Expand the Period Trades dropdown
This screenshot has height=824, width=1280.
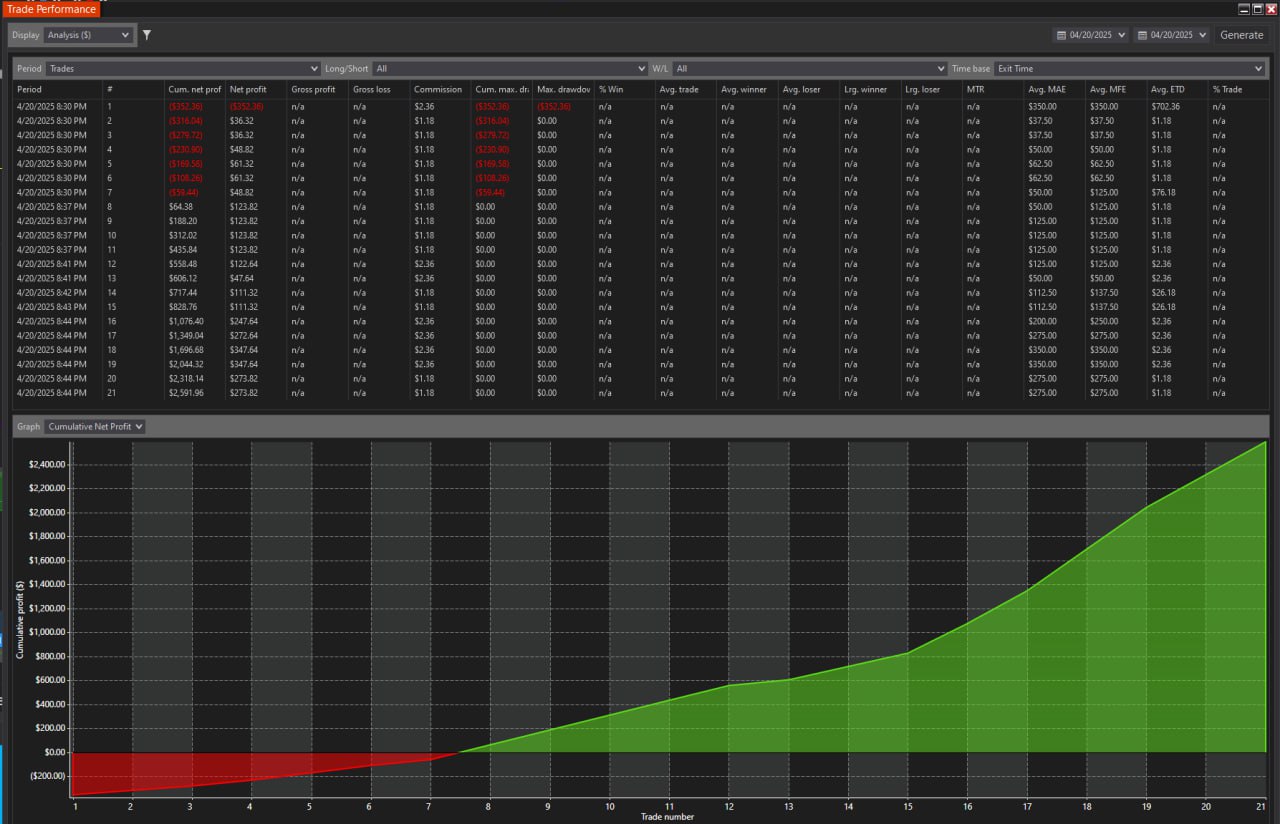[x=182, y=69]
